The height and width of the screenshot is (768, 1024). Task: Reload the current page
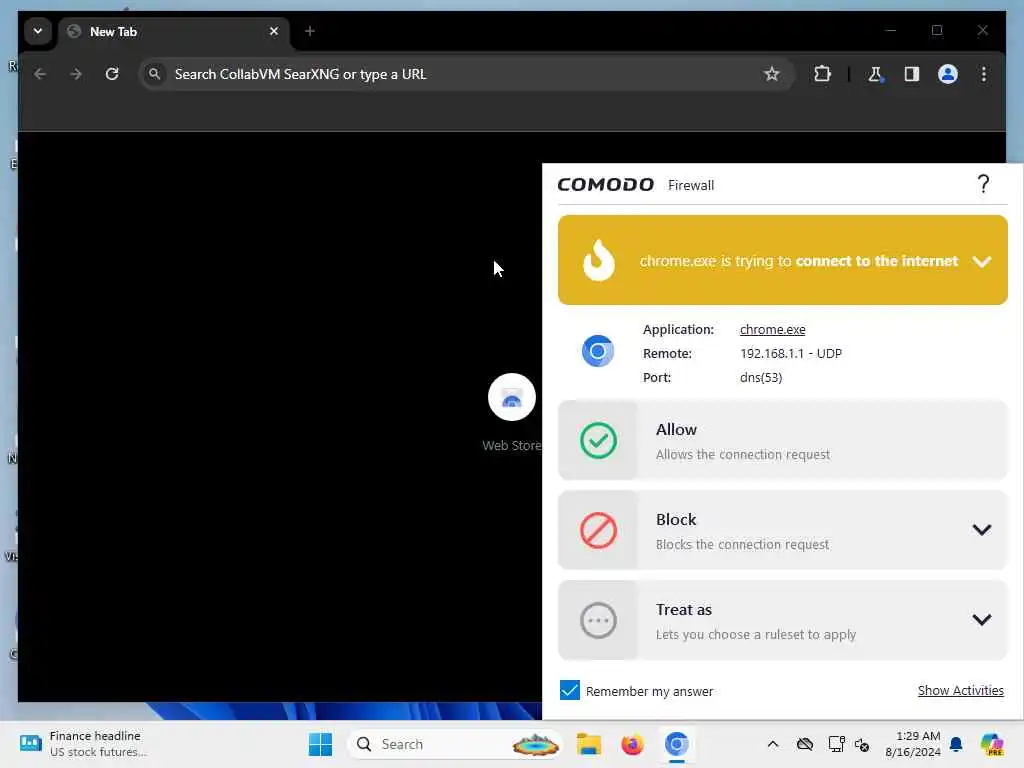pos(112,74)
